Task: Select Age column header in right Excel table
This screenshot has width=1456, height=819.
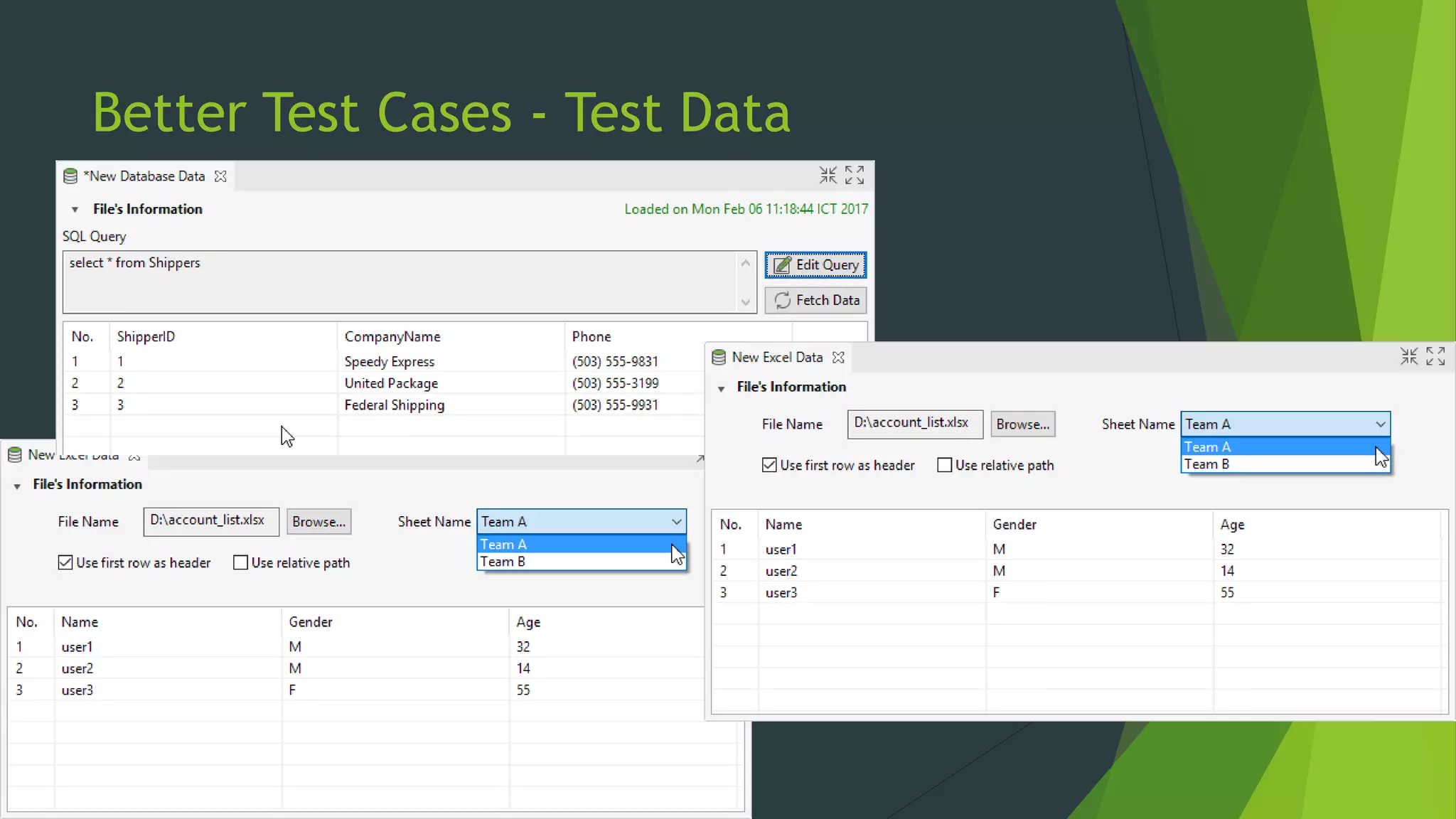Action: 1327,525
